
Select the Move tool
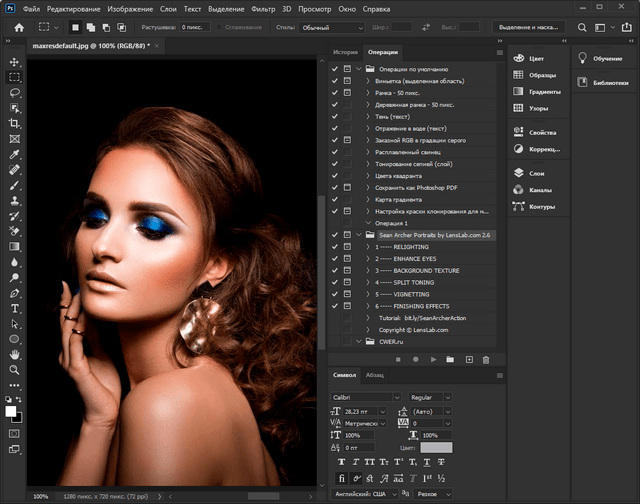(x=15, y=61)
